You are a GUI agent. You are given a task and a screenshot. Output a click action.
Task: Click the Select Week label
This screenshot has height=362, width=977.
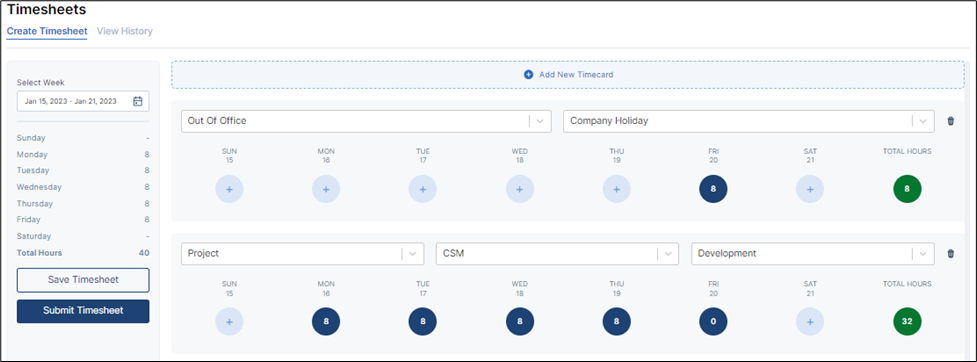pyautogui.click(x=41, y=82)
